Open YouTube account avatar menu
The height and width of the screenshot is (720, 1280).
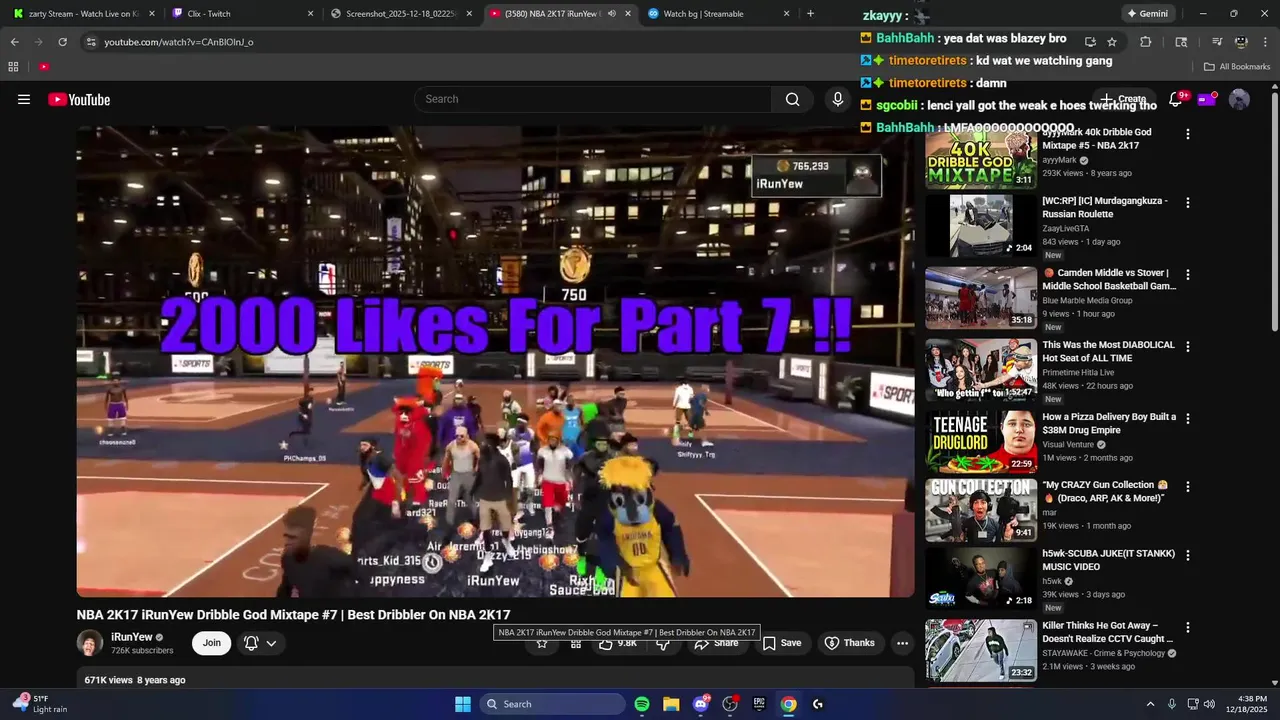point(1239,99)
